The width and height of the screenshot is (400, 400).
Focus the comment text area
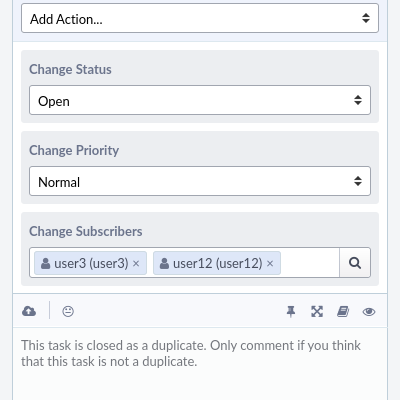(x=200, y=364)
